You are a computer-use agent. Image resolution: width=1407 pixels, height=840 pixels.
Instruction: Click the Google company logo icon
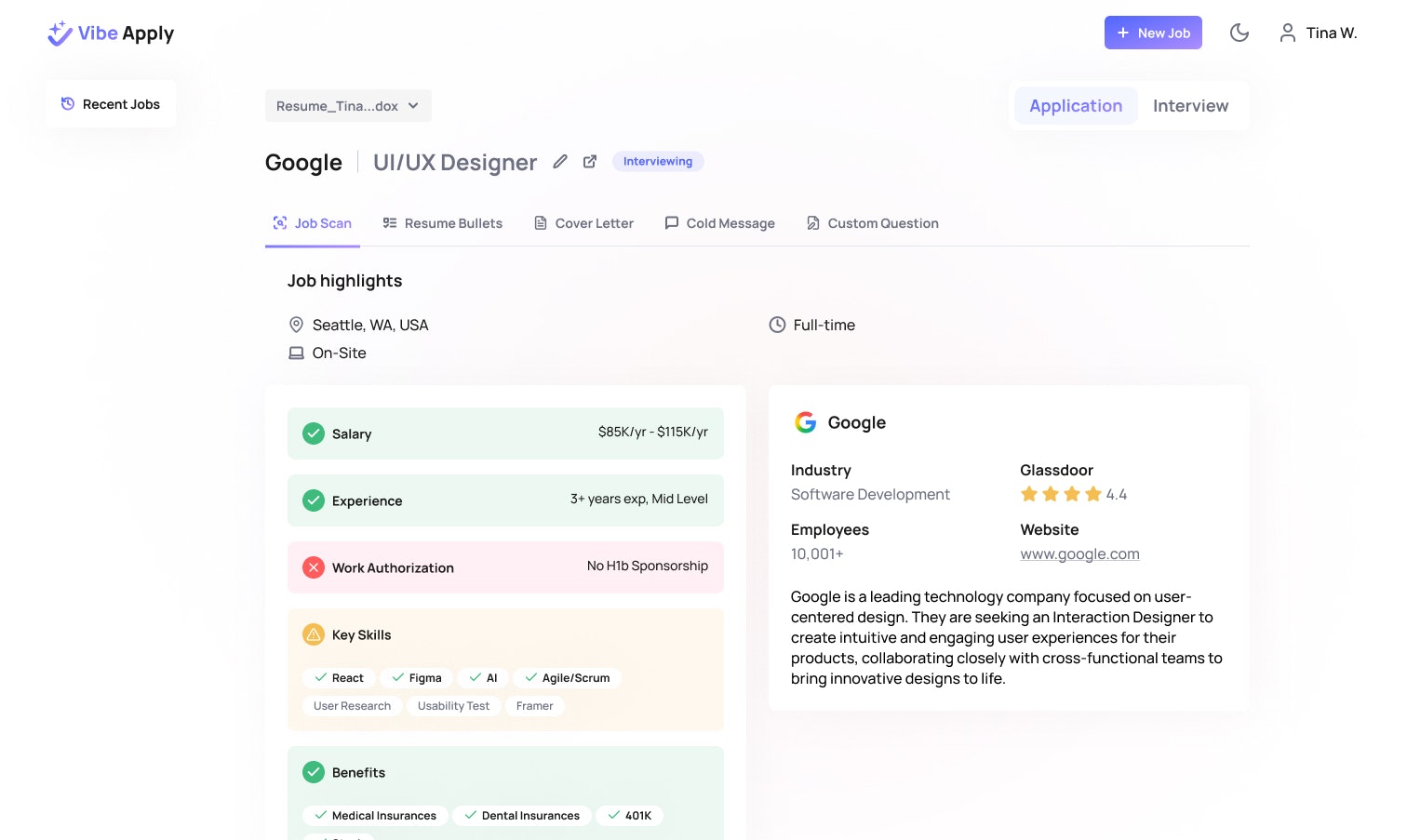tap(806, 422)
